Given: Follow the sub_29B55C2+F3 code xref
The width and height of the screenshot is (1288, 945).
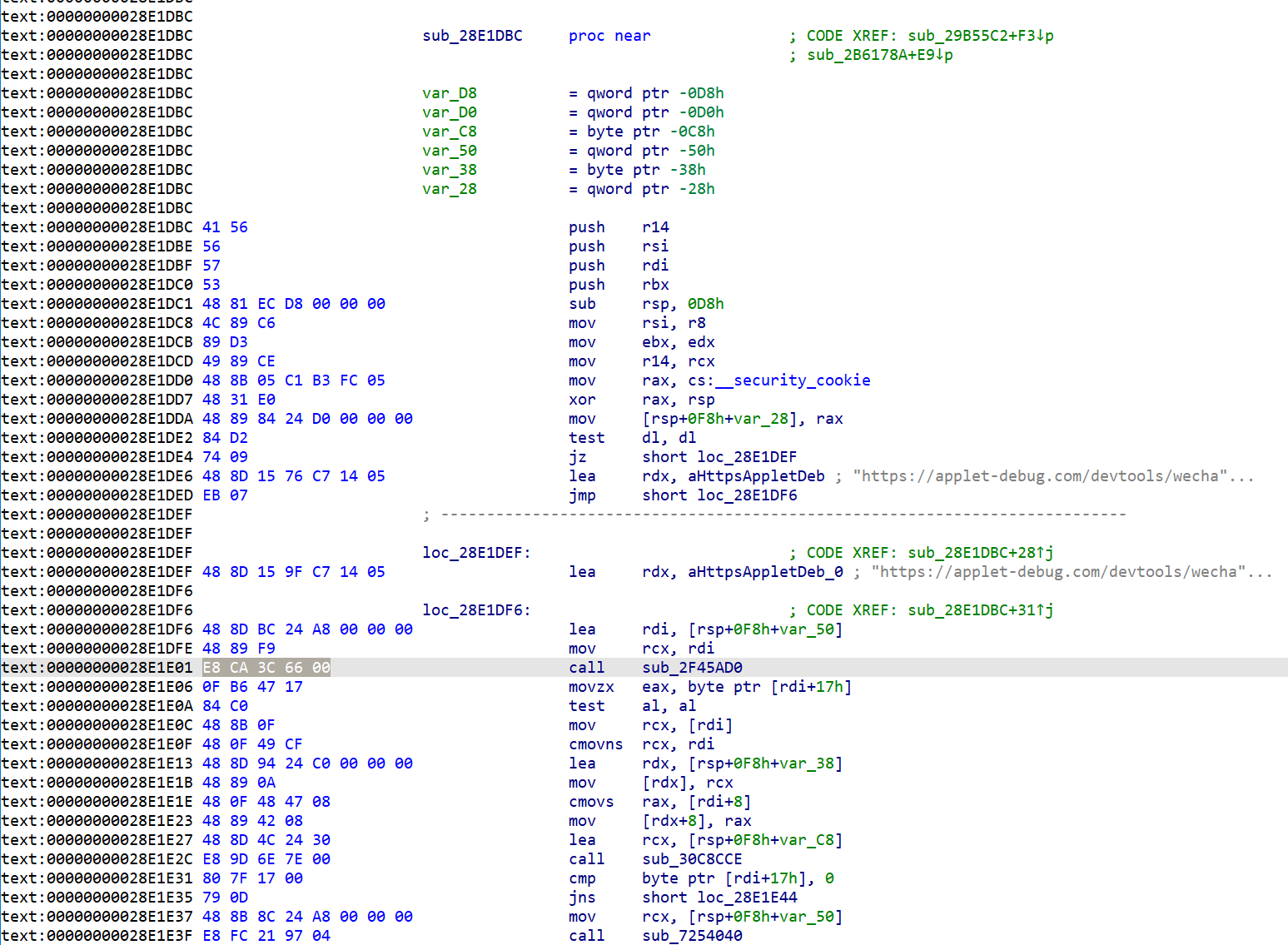Looking at the screenshot, I should [980, 36].
